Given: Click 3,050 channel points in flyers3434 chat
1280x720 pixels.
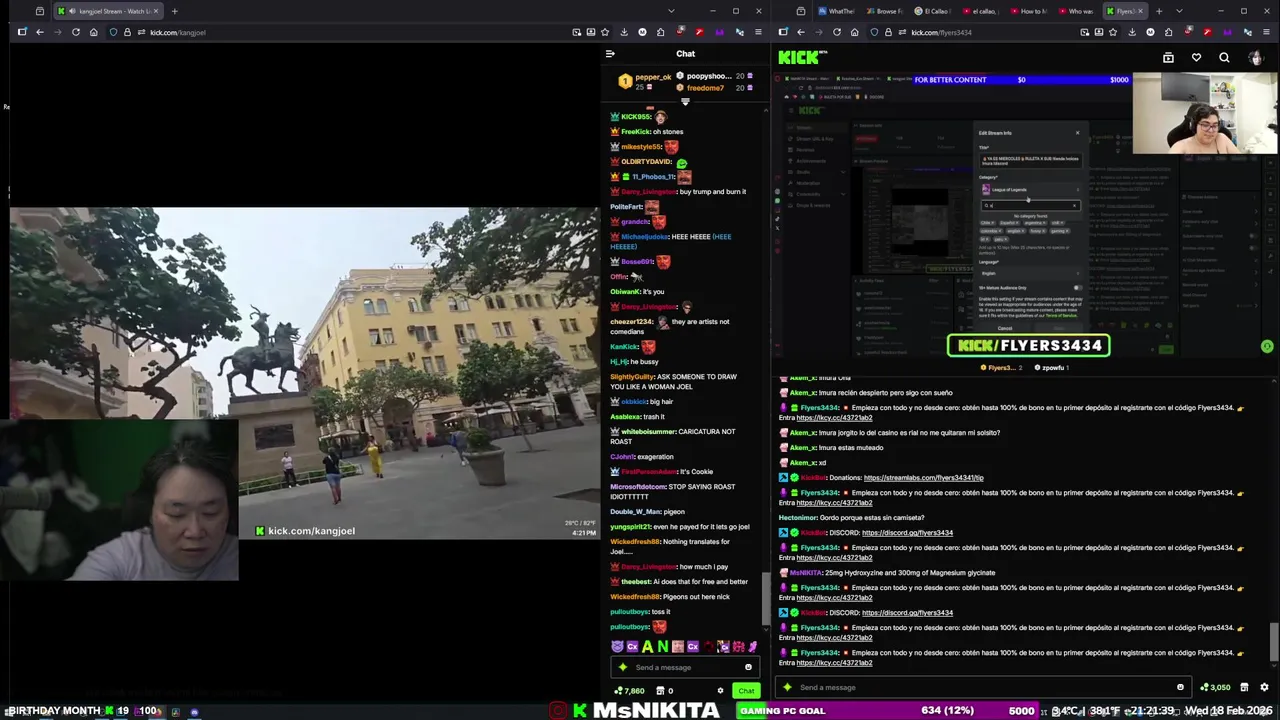Looking at the screenshot, I should pos(1216,687).
